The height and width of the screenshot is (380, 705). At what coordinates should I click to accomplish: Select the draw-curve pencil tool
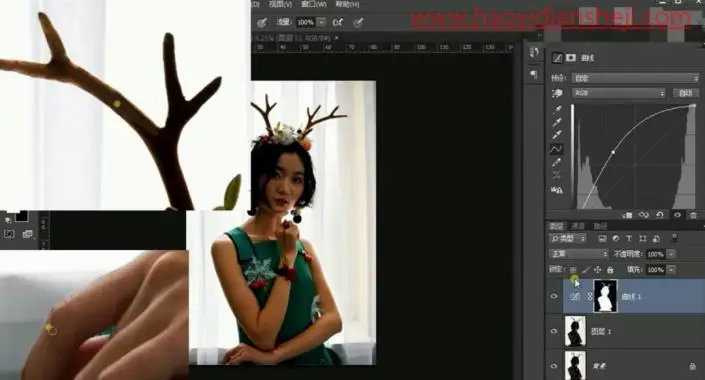point(557,162)
